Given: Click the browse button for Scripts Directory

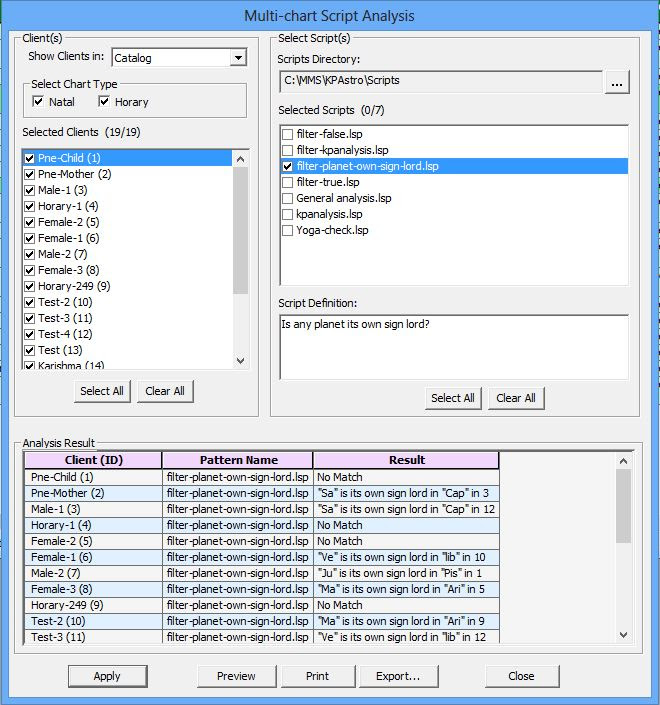Looking at the screenshot, I should point(617,82).
